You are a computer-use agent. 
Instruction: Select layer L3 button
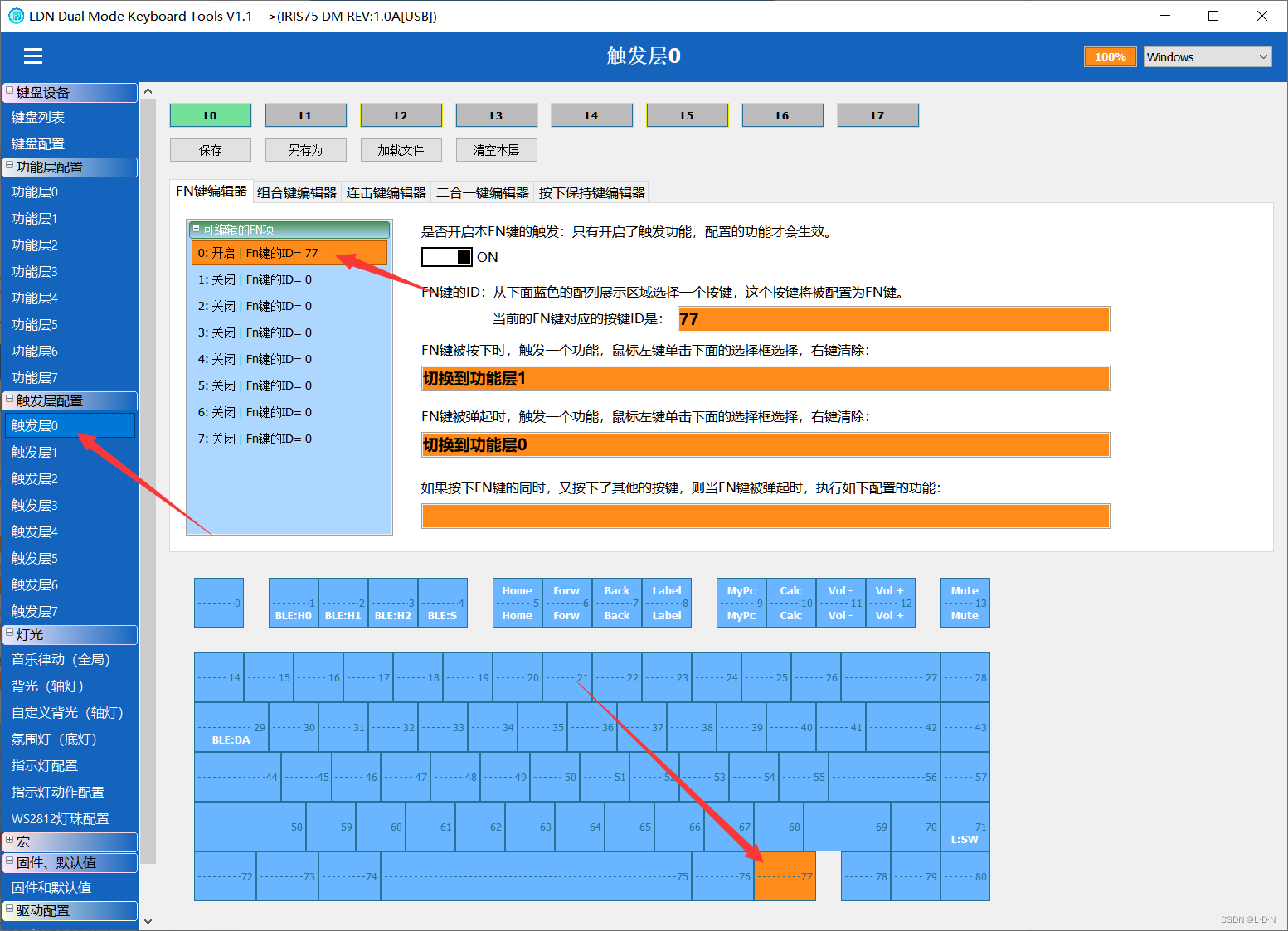point(497,115)
